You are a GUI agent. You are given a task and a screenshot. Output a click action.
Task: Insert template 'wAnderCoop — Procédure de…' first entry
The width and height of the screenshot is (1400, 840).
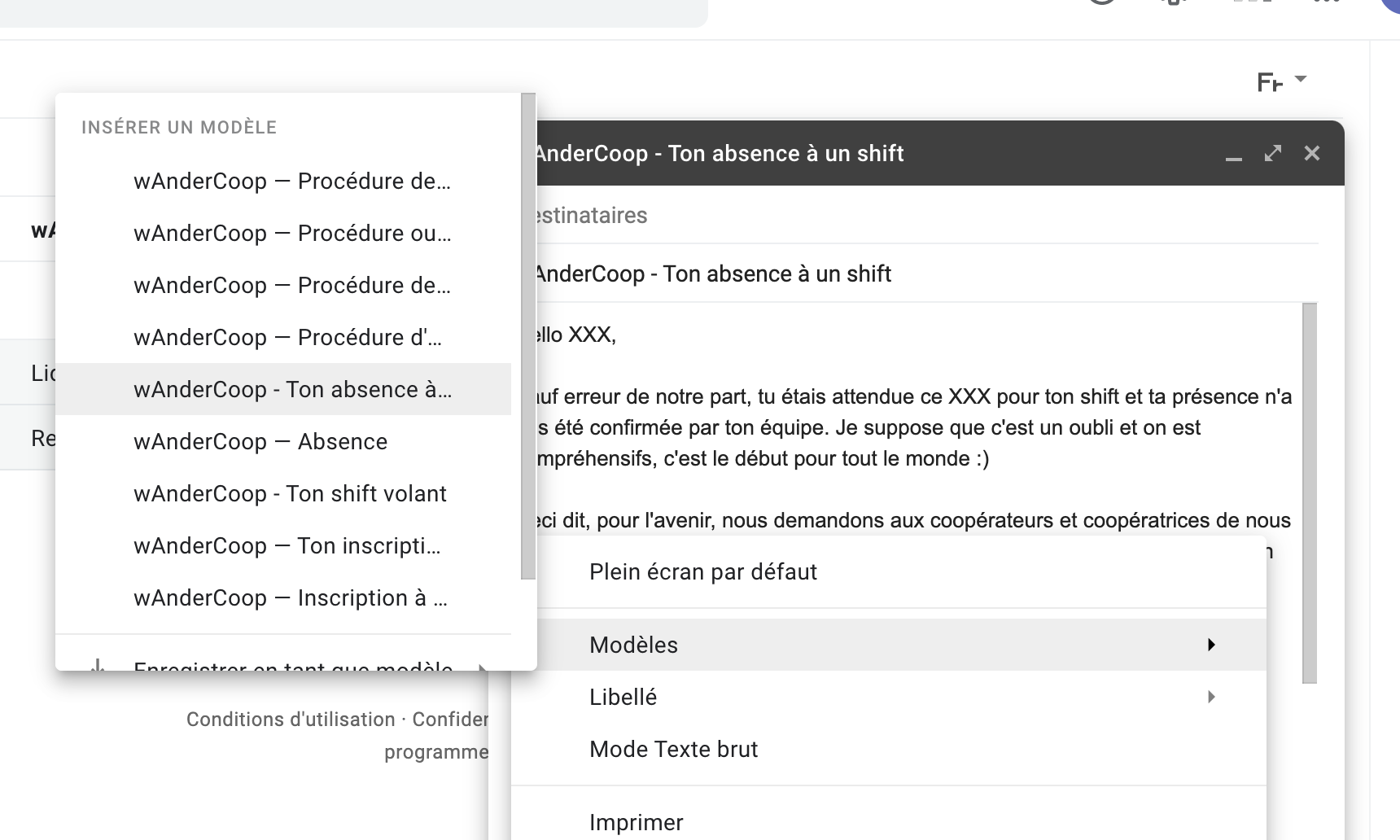pos(283,181)
